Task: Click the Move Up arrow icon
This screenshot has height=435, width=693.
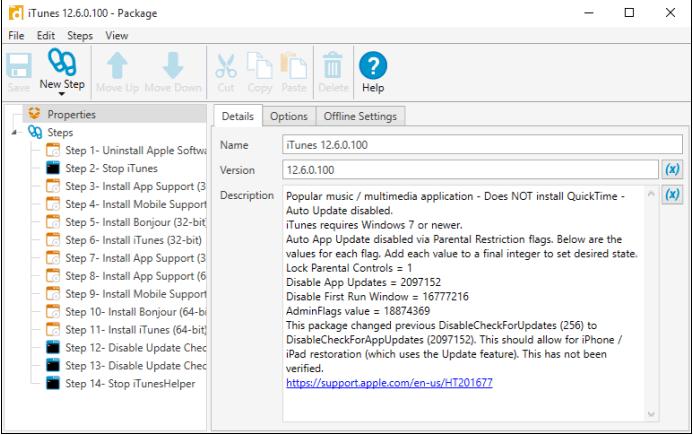Action: coord(117,65)
